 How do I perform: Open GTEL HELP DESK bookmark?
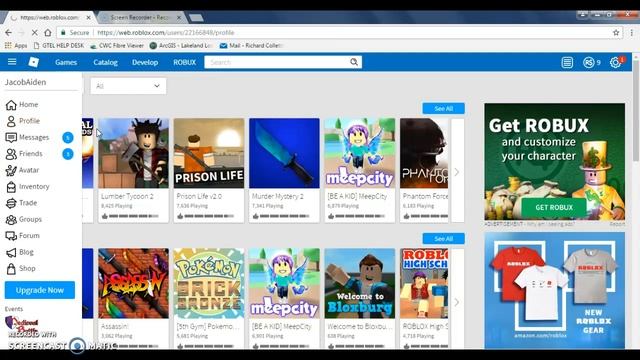[x=59, y=46]
